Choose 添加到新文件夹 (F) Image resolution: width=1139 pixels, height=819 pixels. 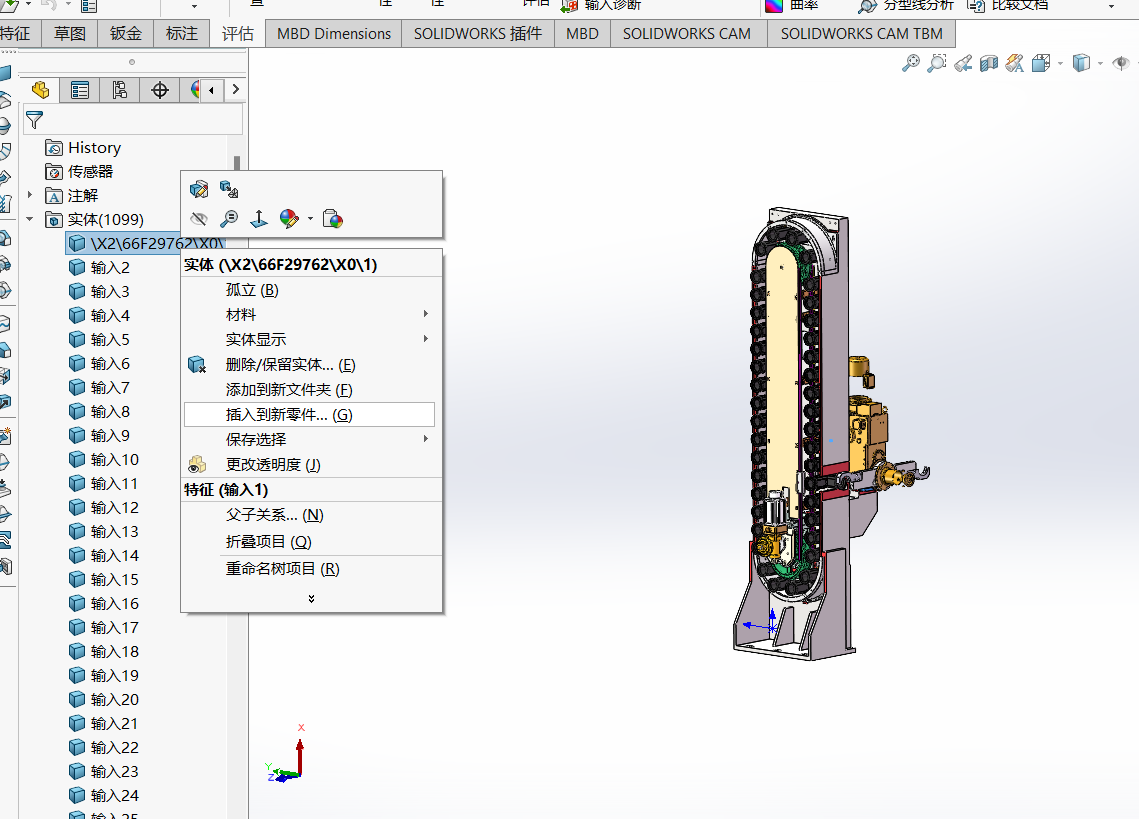311,390
